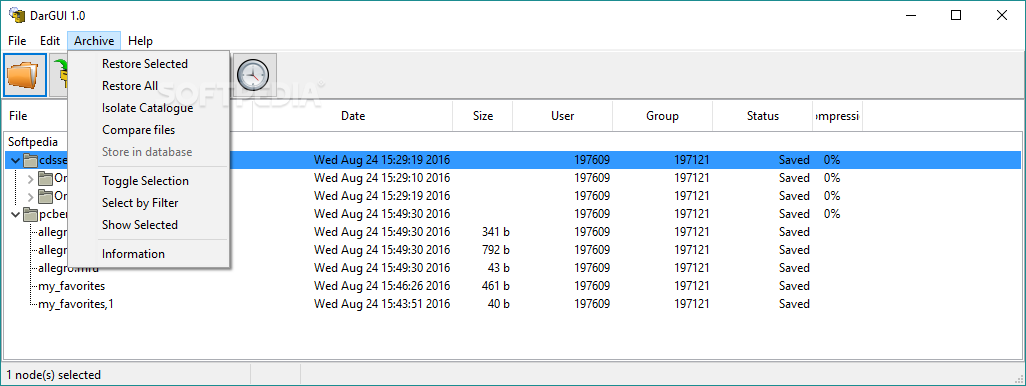Open the File menu
1026x386 pixels.
point(17,41)
